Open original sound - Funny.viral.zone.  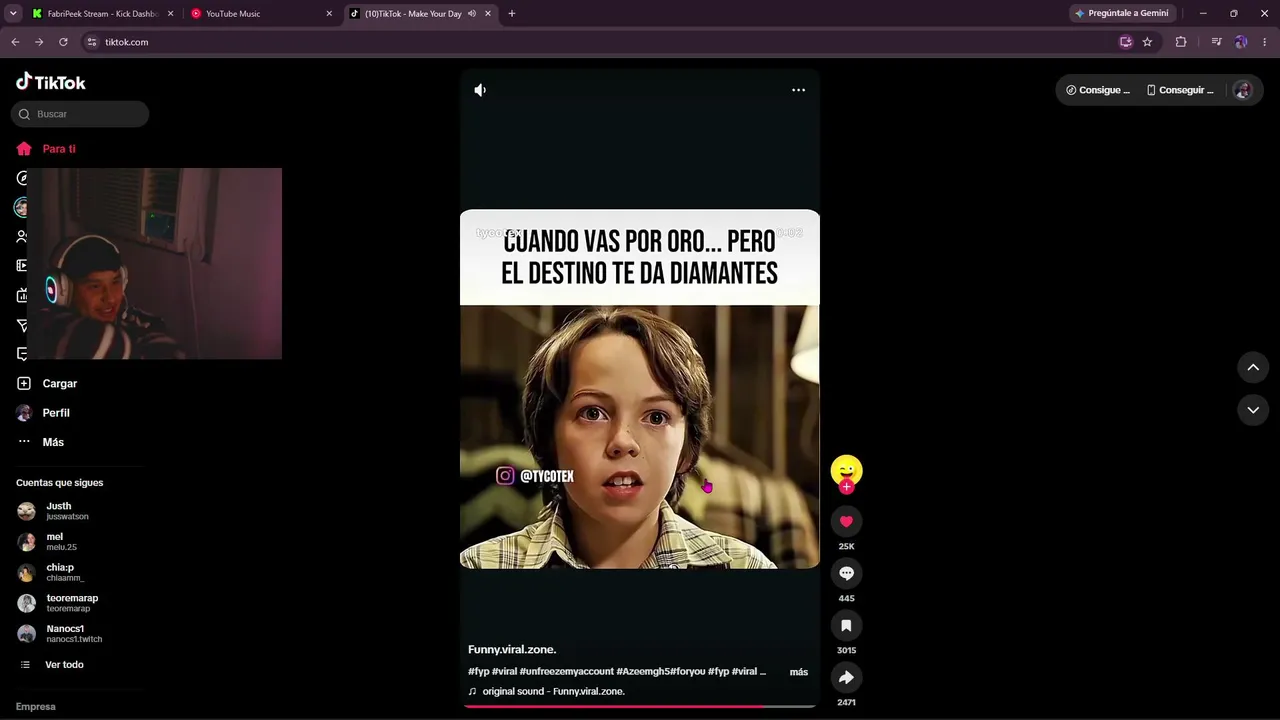point(546,692)
